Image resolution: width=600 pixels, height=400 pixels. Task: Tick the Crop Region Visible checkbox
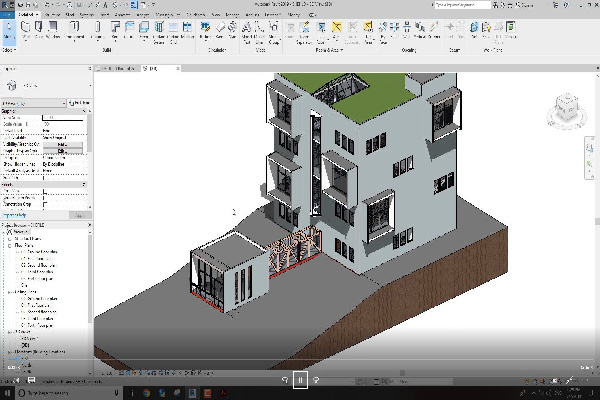coord(44,198)
